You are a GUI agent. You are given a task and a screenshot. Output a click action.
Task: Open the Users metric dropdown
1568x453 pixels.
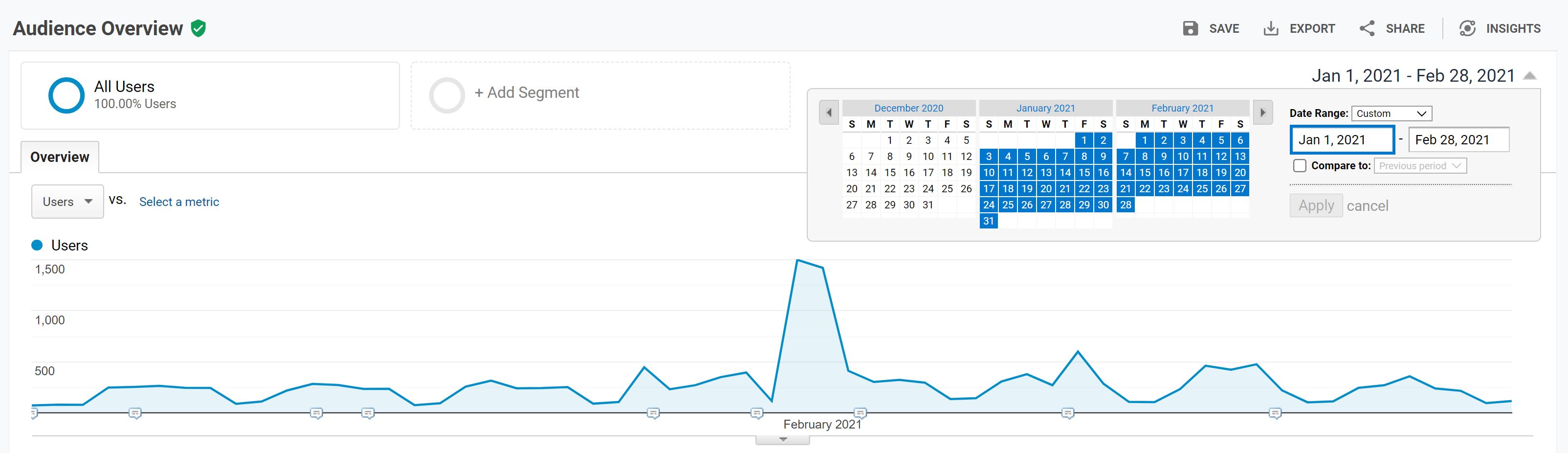[67, 202]
